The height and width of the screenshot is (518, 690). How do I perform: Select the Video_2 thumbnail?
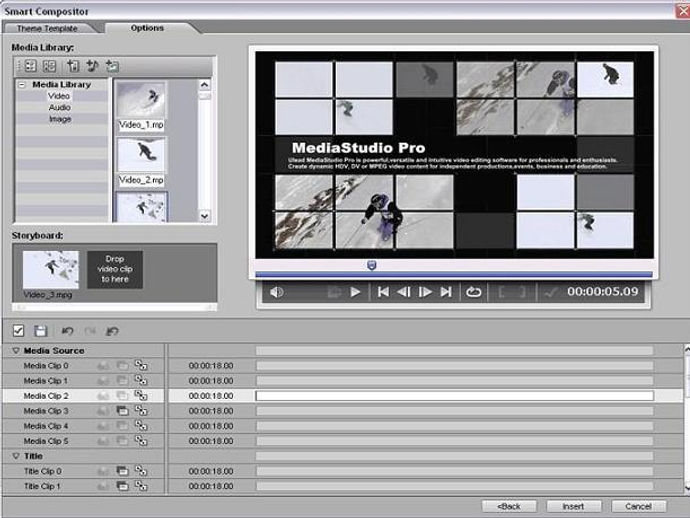click(x=141, y=154)
